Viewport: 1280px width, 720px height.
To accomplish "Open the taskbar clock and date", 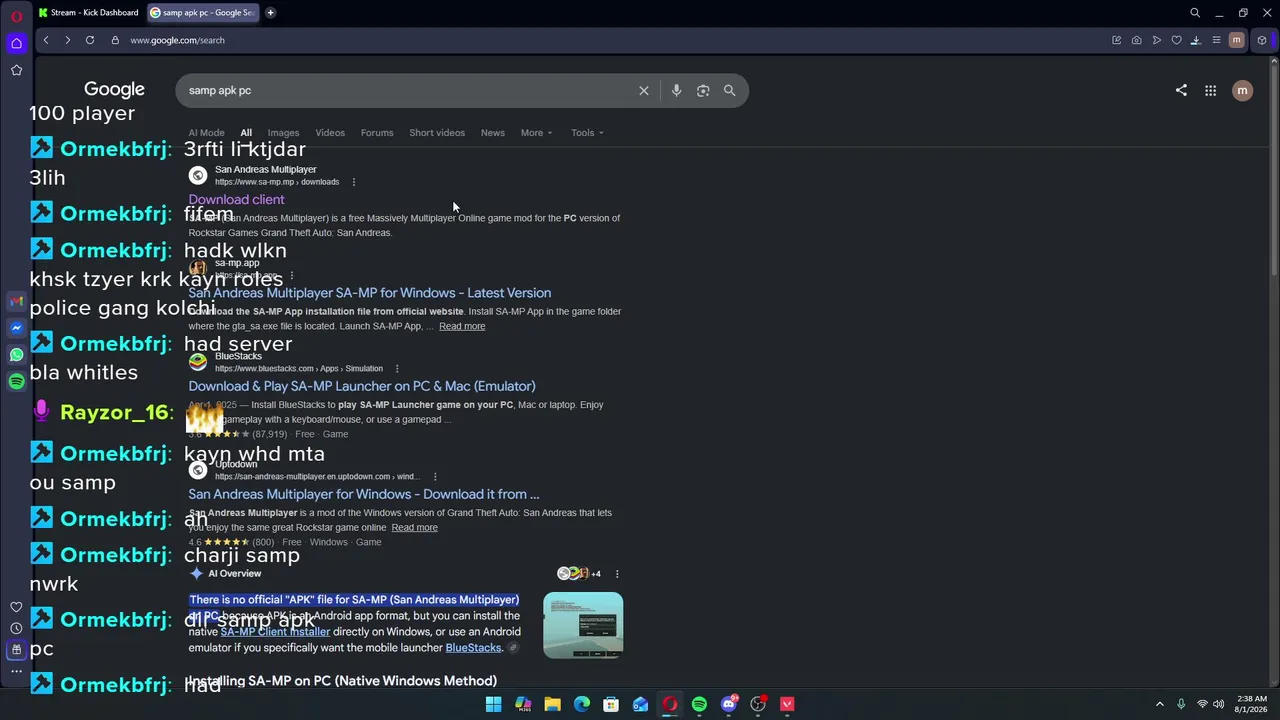I will pos(1252,704).
